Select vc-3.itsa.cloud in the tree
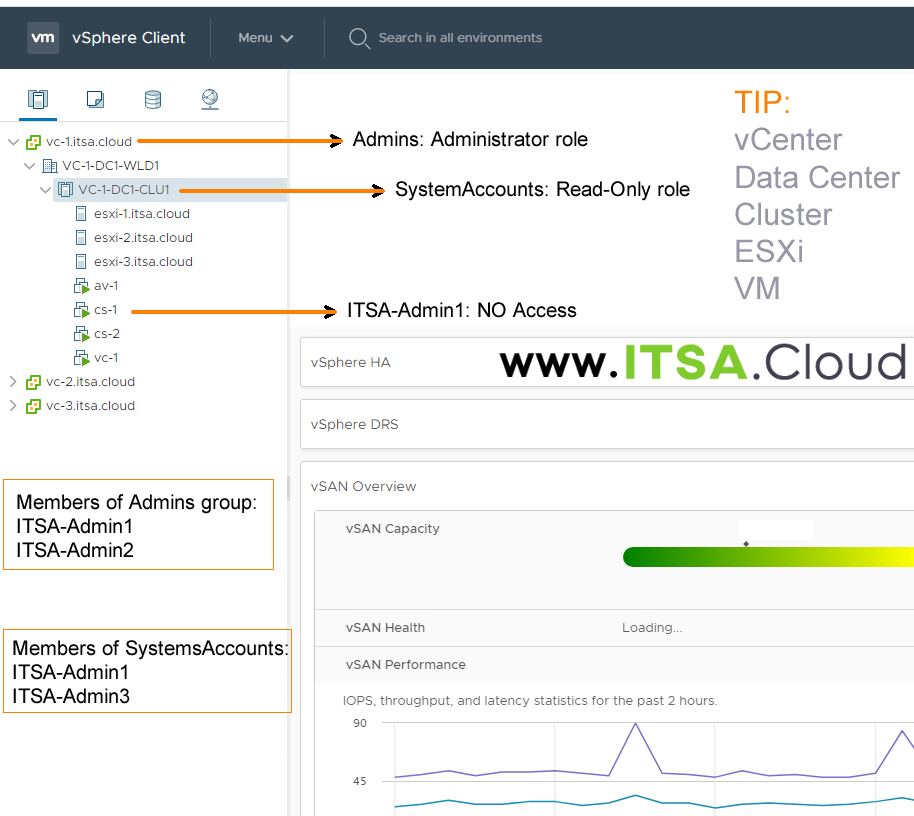 click(90, 406)
